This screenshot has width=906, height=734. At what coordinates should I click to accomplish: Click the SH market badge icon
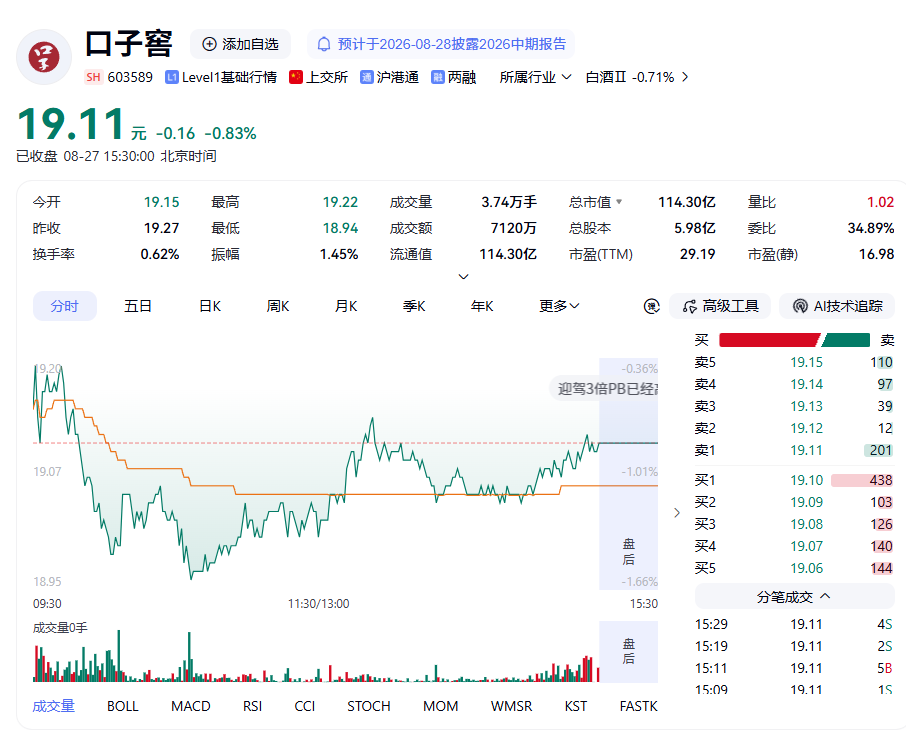[93, 77]
